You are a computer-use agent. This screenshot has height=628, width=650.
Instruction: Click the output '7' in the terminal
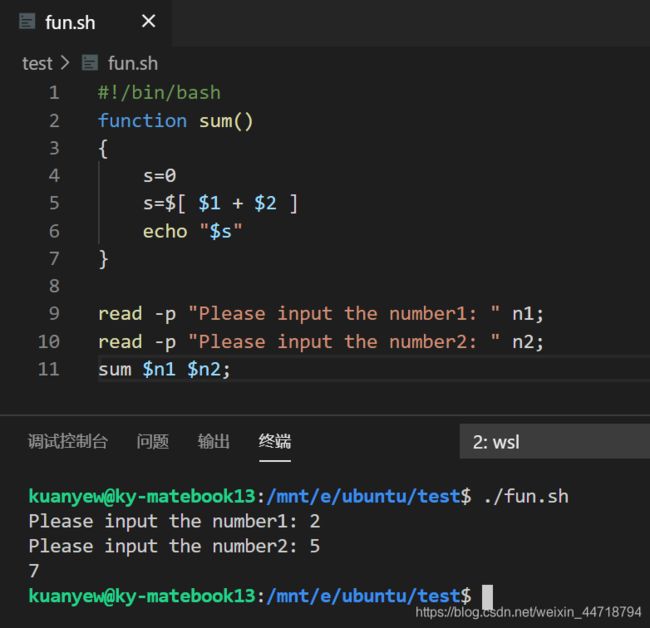point(34,571)
